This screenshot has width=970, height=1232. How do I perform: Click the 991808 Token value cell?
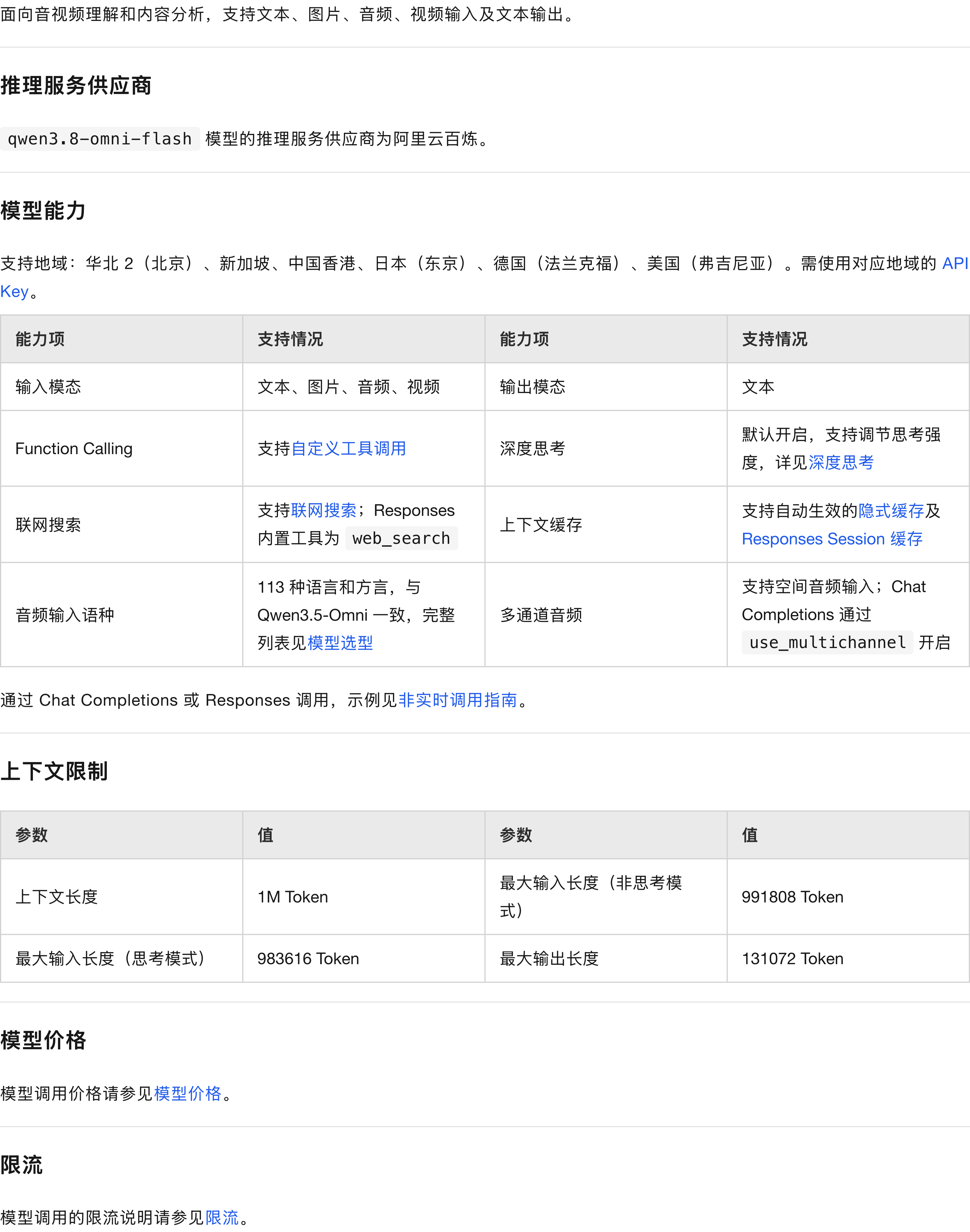pyautogui.click(x=848, y=897)
